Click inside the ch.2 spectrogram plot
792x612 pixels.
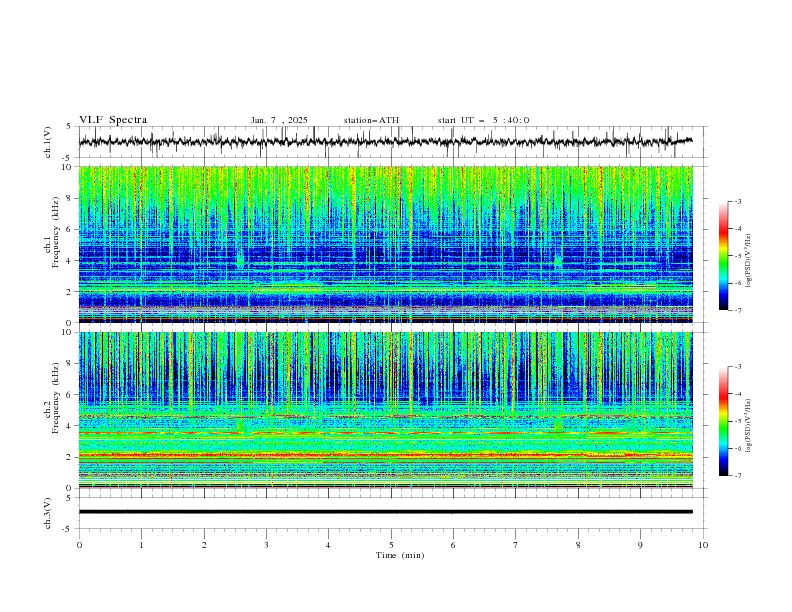point(385,410)
